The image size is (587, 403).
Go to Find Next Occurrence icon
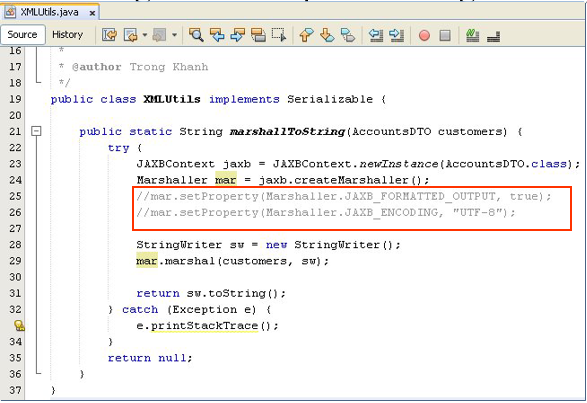coord(238,35)
